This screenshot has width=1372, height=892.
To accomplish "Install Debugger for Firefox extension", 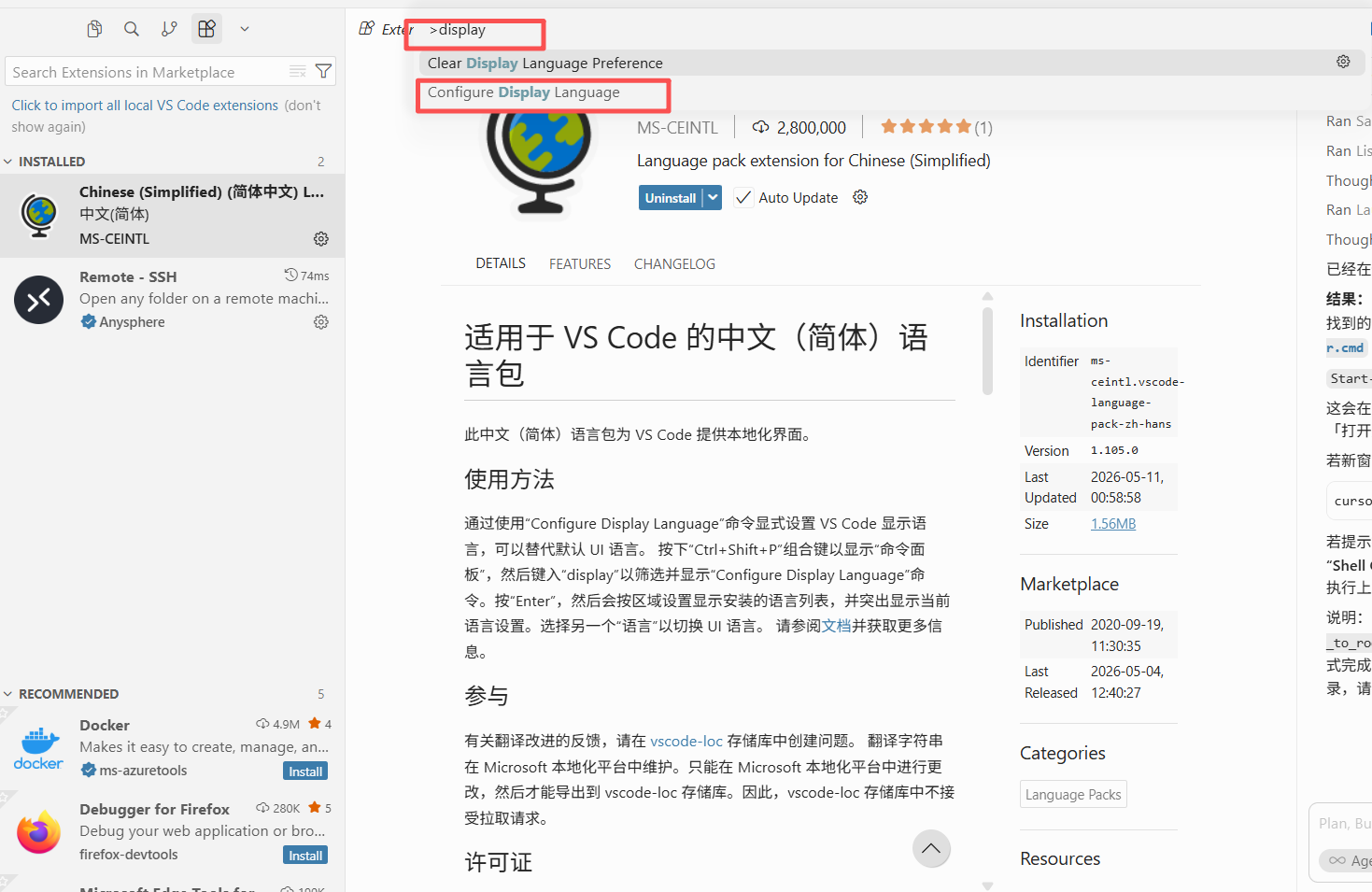I will click(305, 856).
